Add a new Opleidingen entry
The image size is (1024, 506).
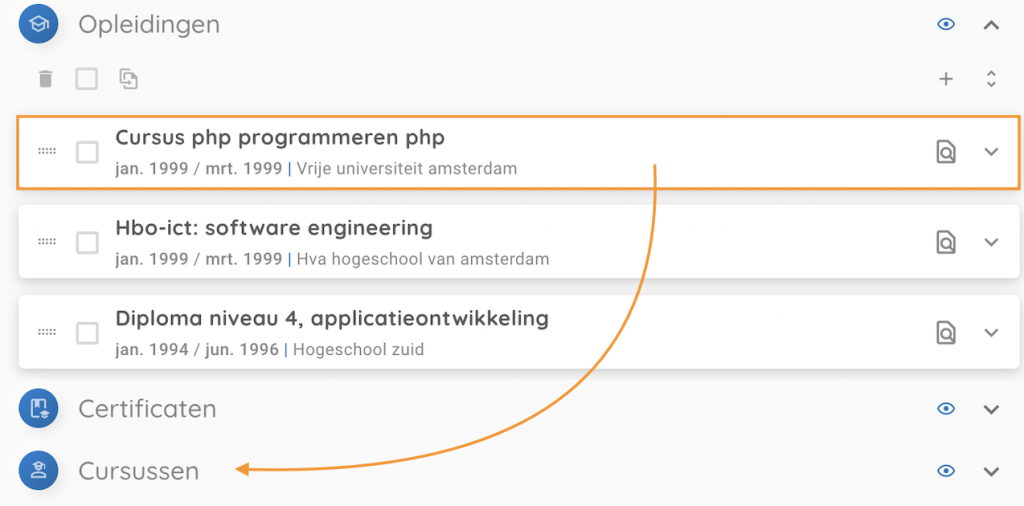pyautogui.click(x=946, y=79)
